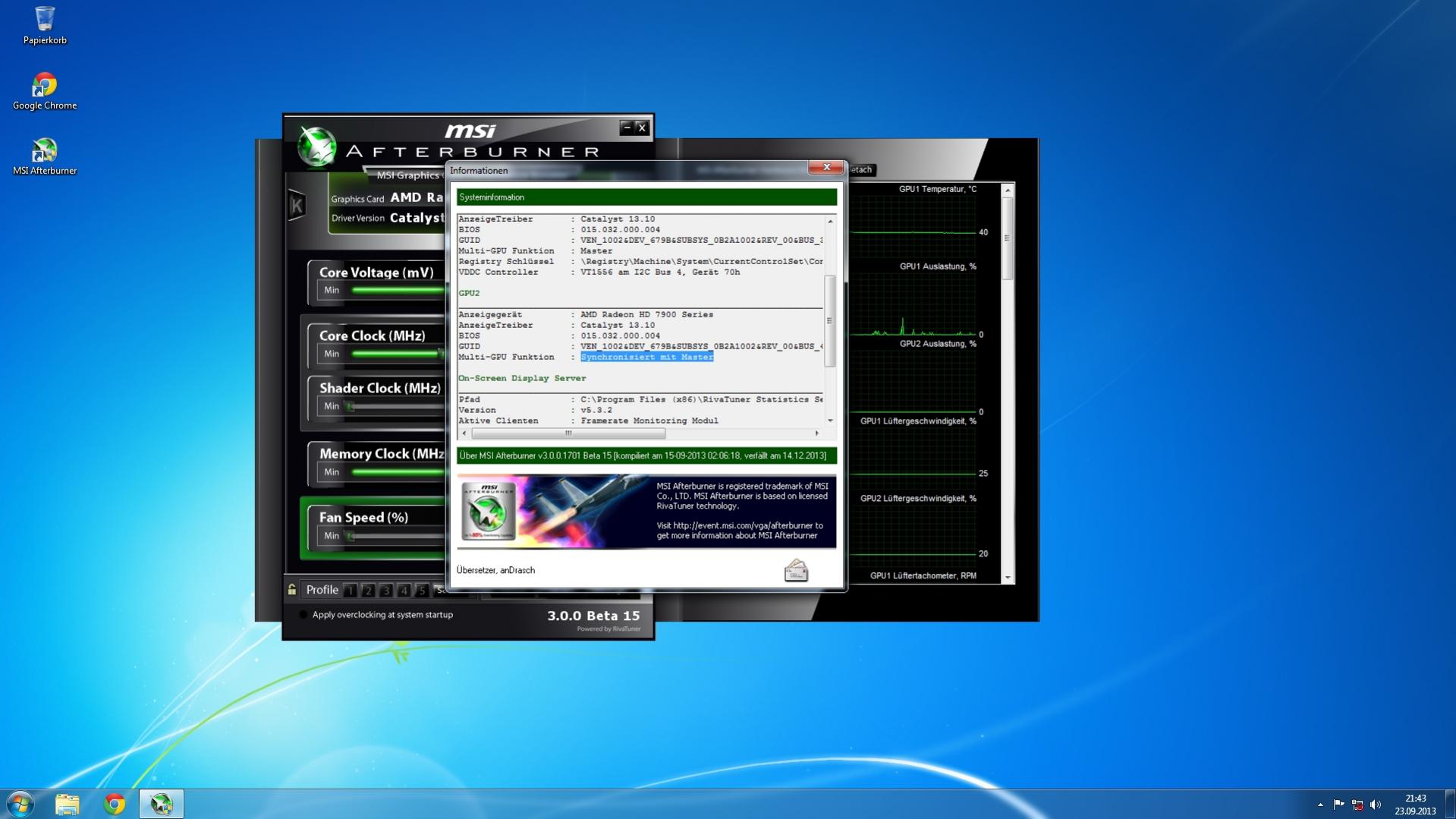Click the Kombustor K button
1456x819 pixels.
click(x=297, y=205)
